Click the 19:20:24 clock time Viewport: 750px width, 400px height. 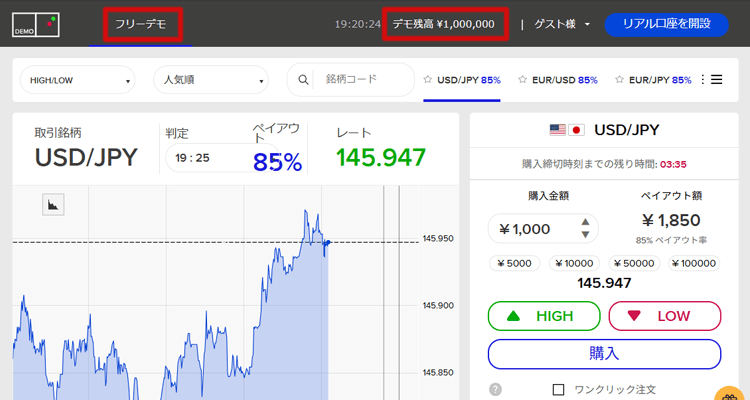[357, 24]
